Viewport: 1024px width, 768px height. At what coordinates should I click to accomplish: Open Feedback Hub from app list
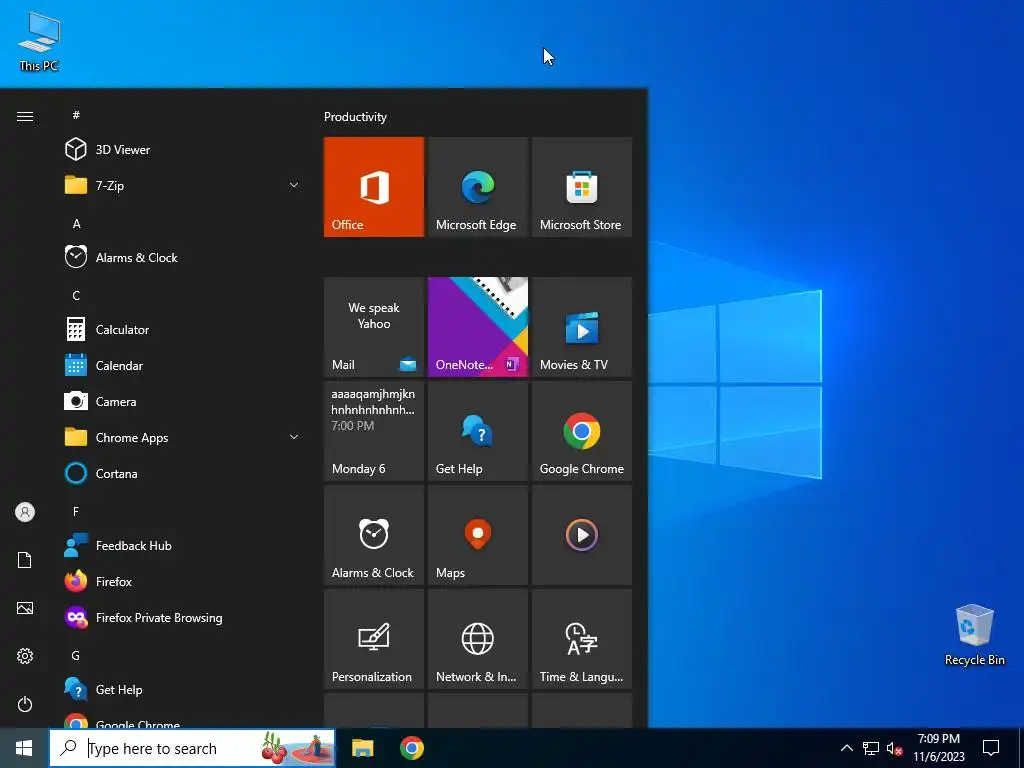[183, 545]
